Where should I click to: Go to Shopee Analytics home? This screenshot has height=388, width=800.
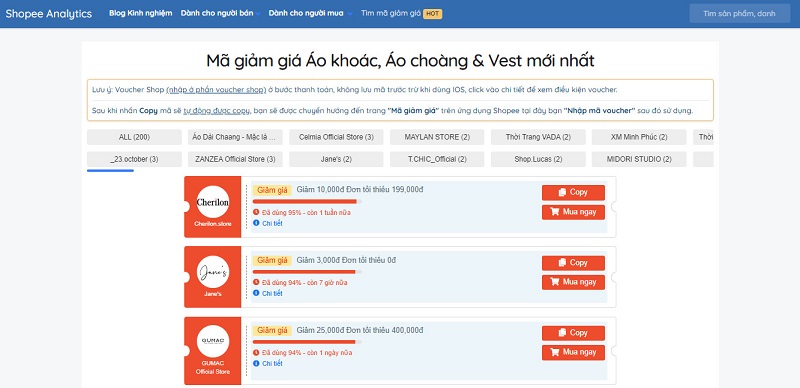(49, 14)
